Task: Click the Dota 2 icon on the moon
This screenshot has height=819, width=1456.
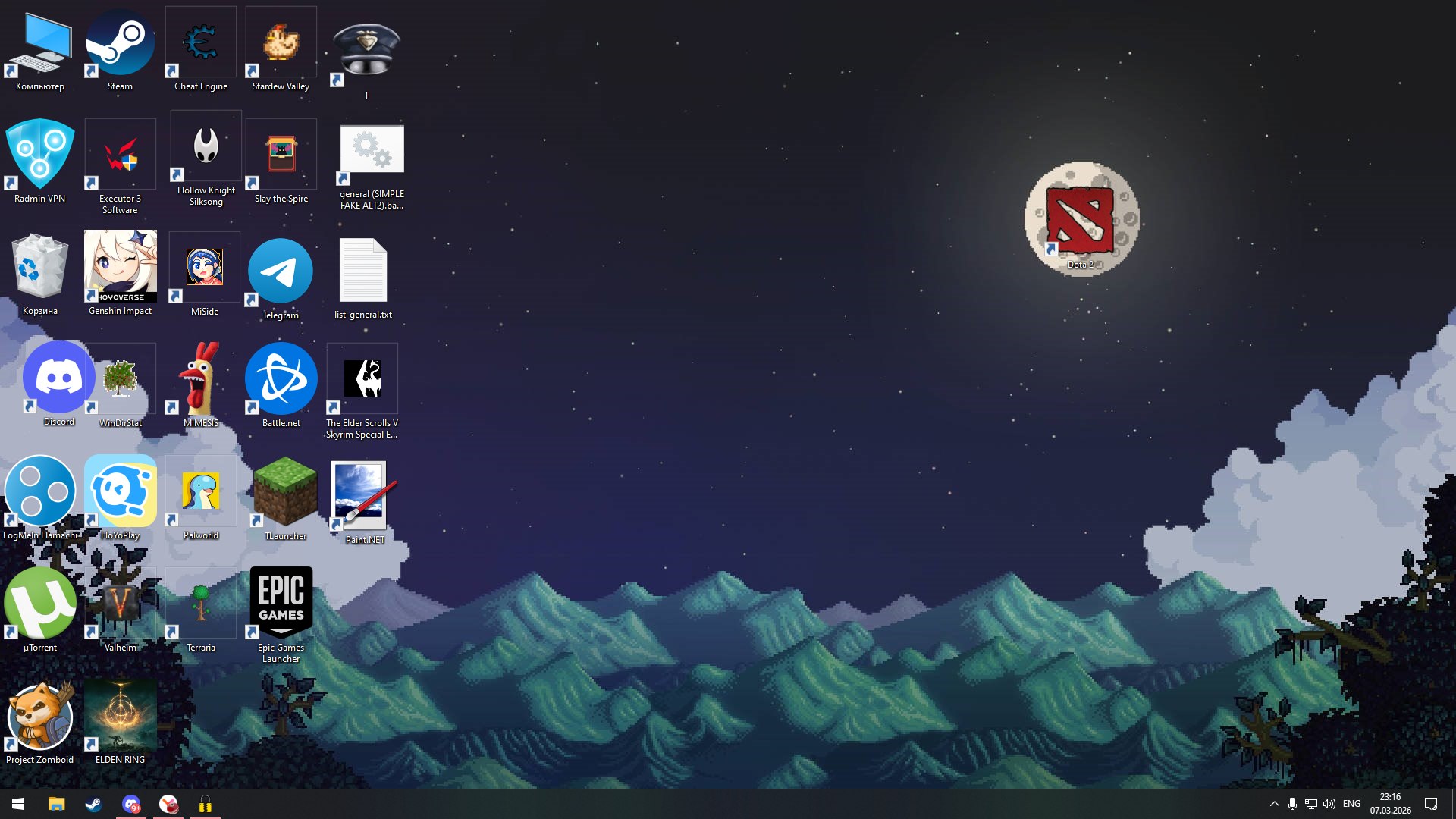Action: [1080, 221]
